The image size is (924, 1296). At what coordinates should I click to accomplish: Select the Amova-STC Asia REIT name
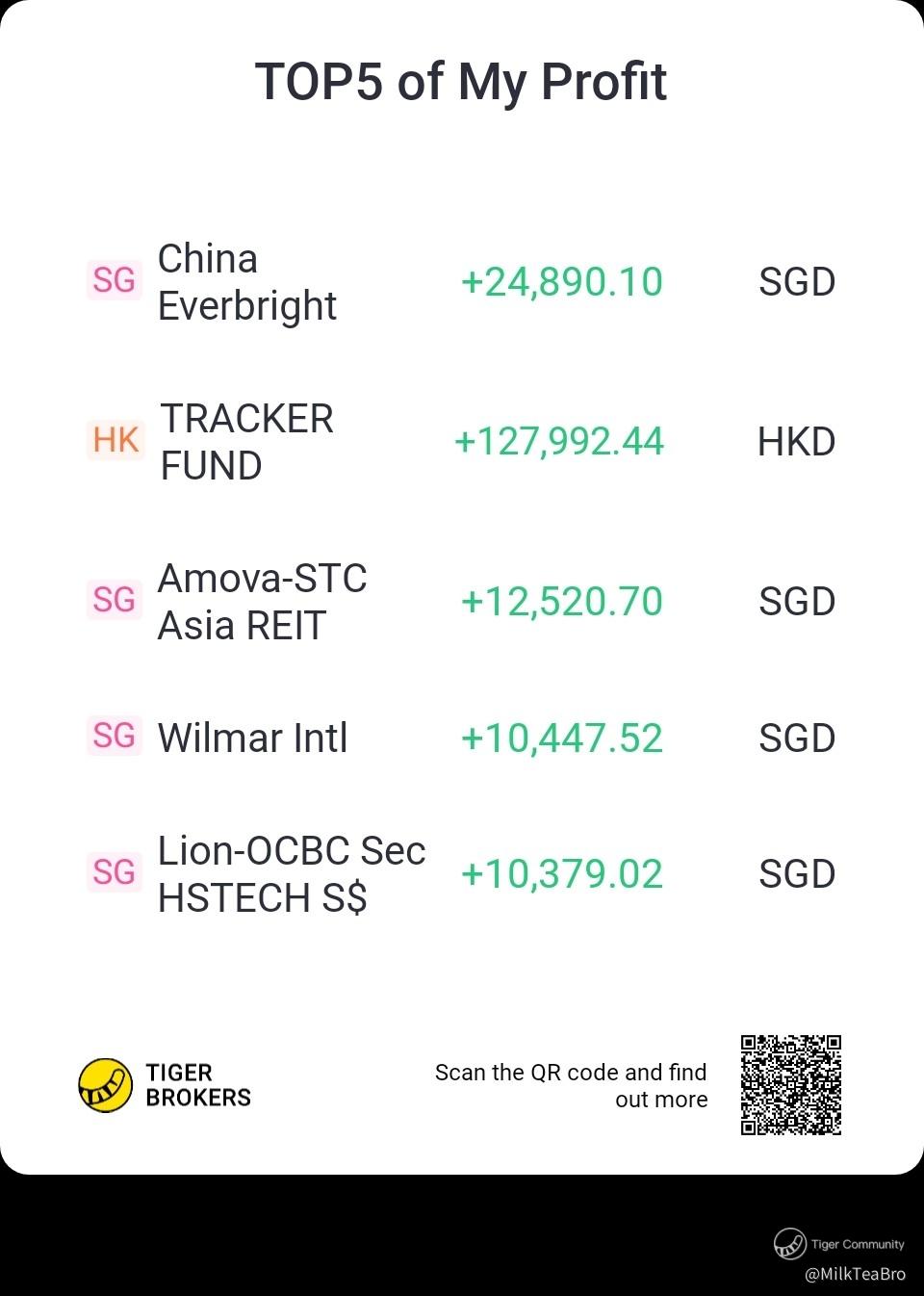262,602
